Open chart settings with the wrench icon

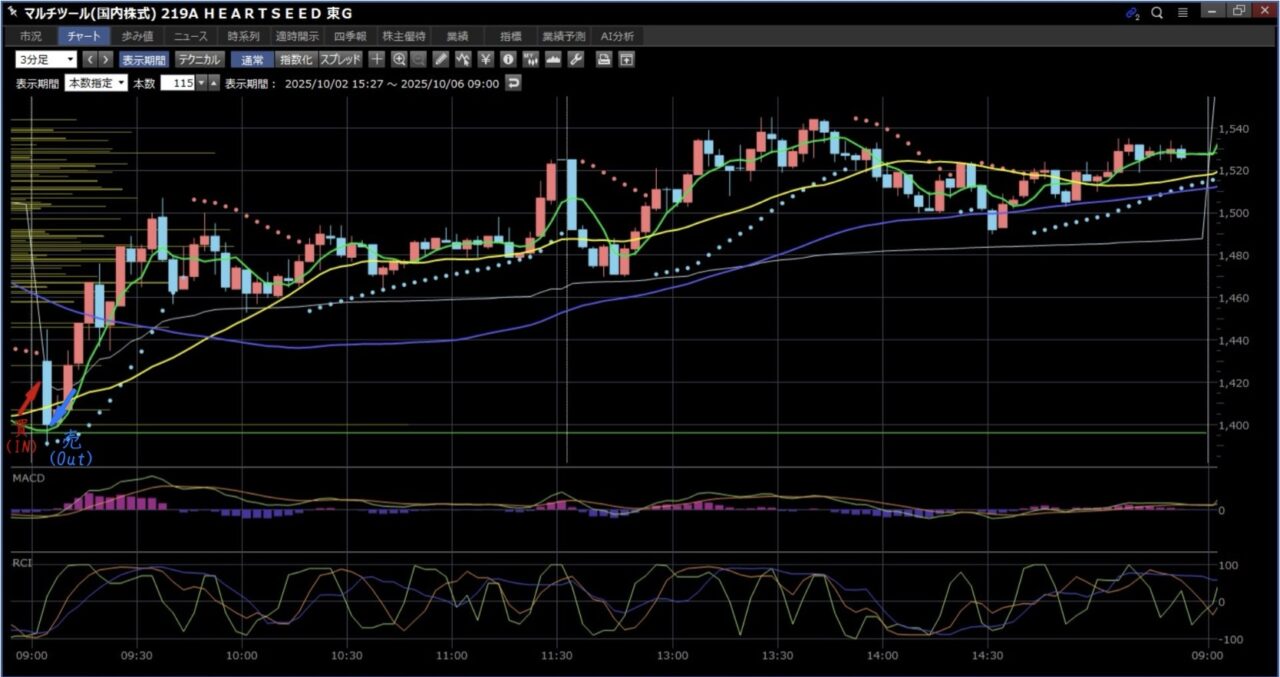(x=575, y=59)
